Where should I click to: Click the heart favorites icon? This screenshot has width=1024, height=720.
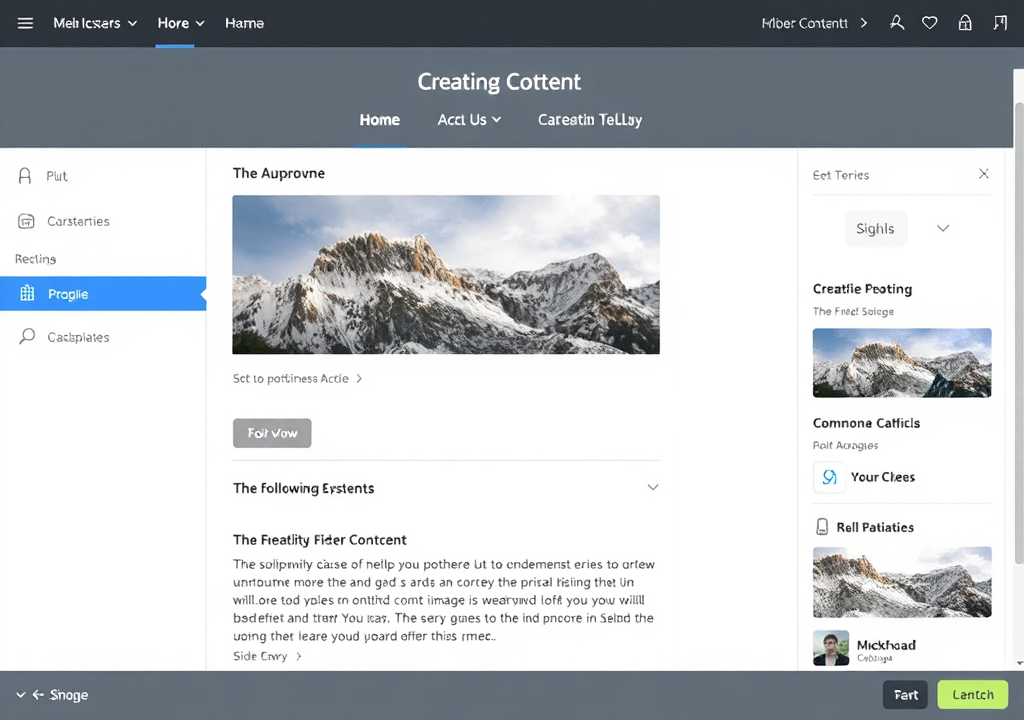tap(929, 24)
